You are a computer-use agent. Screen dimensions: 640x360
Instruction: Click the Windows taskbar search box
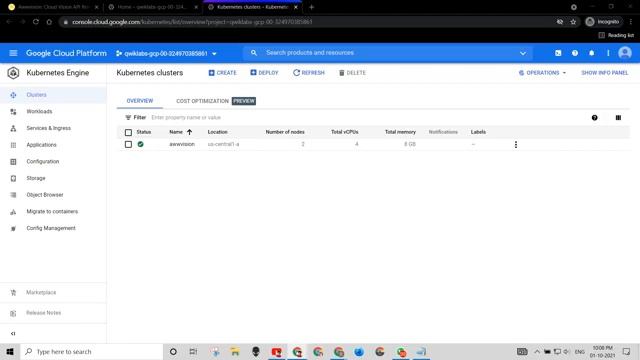coord(91,351)
